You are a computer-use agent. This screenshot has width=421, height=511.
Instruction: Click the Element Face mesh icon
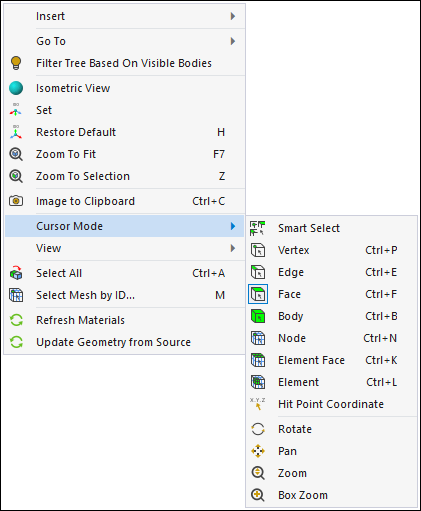[258, 360]
